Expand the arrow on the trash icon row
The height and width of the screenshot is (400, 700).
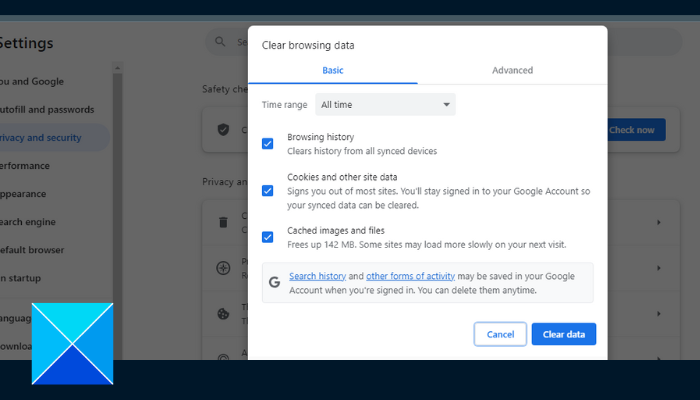[658, 221]
